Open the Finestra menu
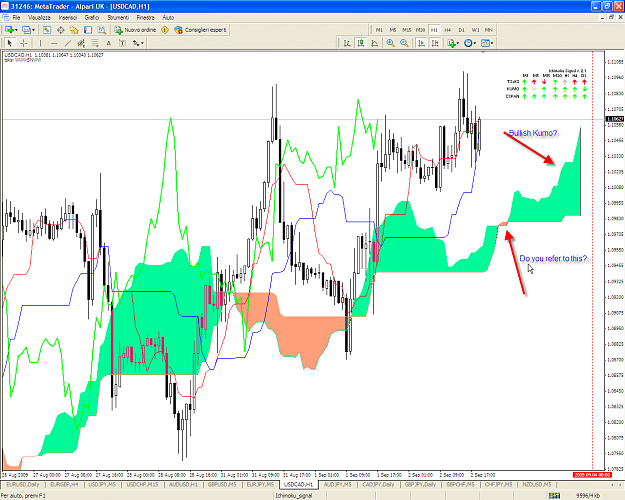The height and width of the screenshot is (500, 625). (x=145, y=18)
